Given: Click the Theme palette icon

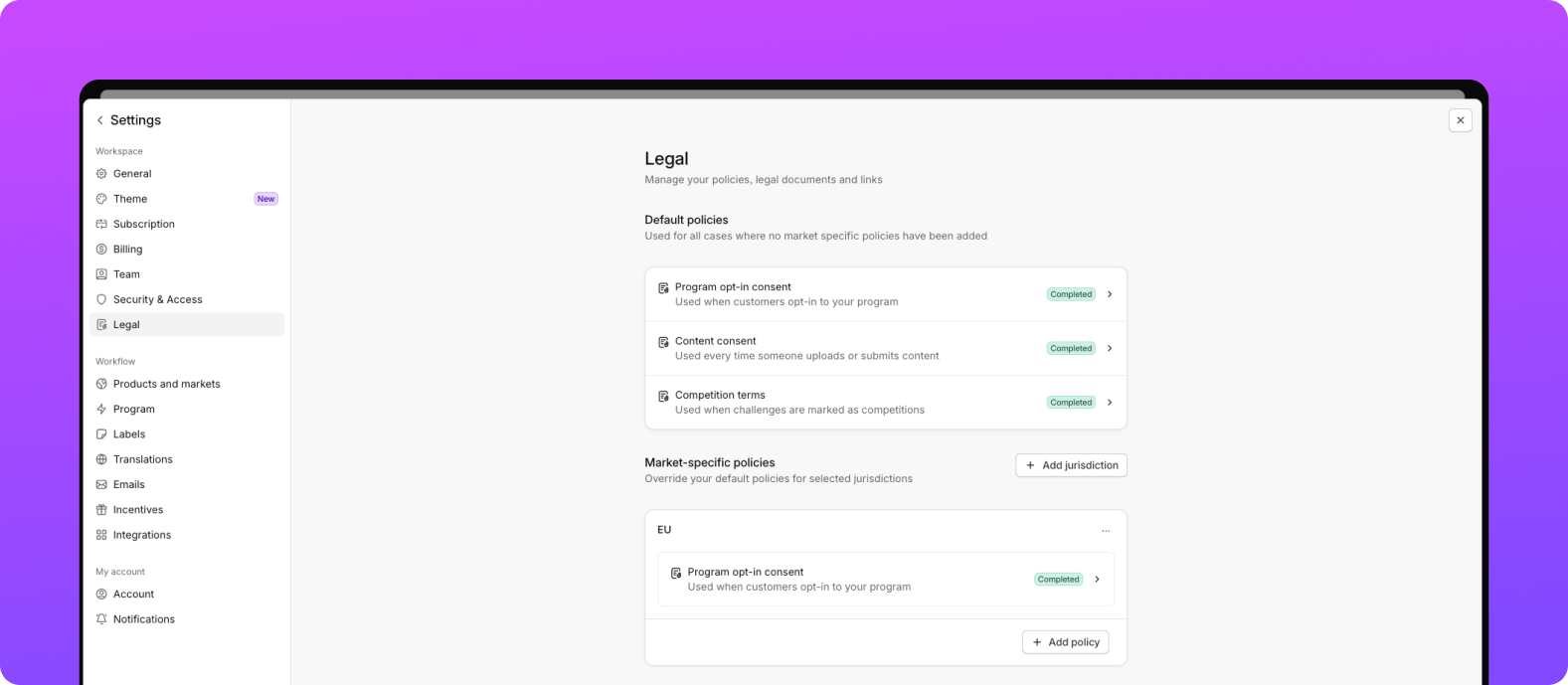Looking at the screenshot, I should [101, 199].
